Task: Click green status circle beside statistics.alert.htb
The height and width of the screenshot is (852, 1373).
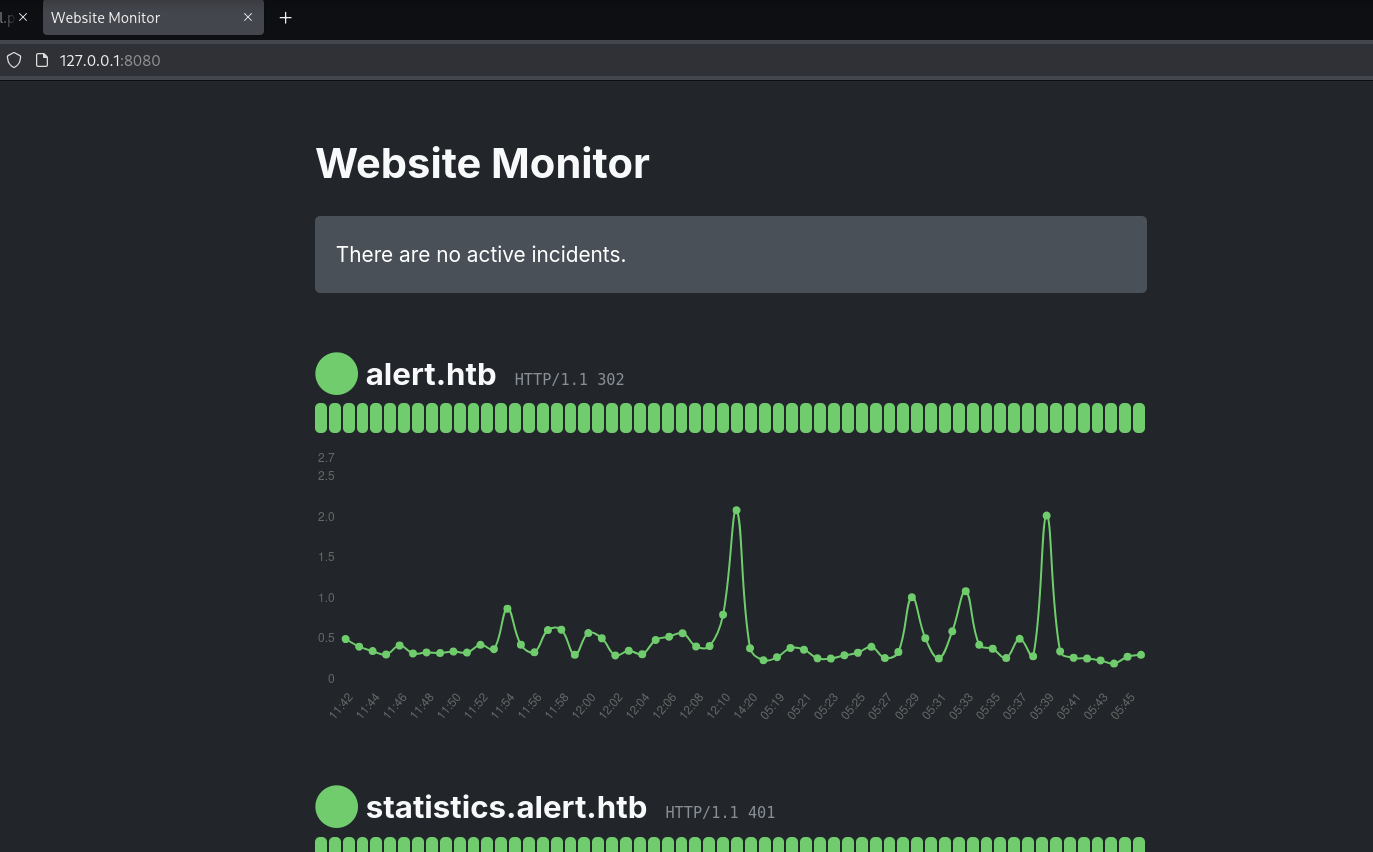Action: point(336,806)
